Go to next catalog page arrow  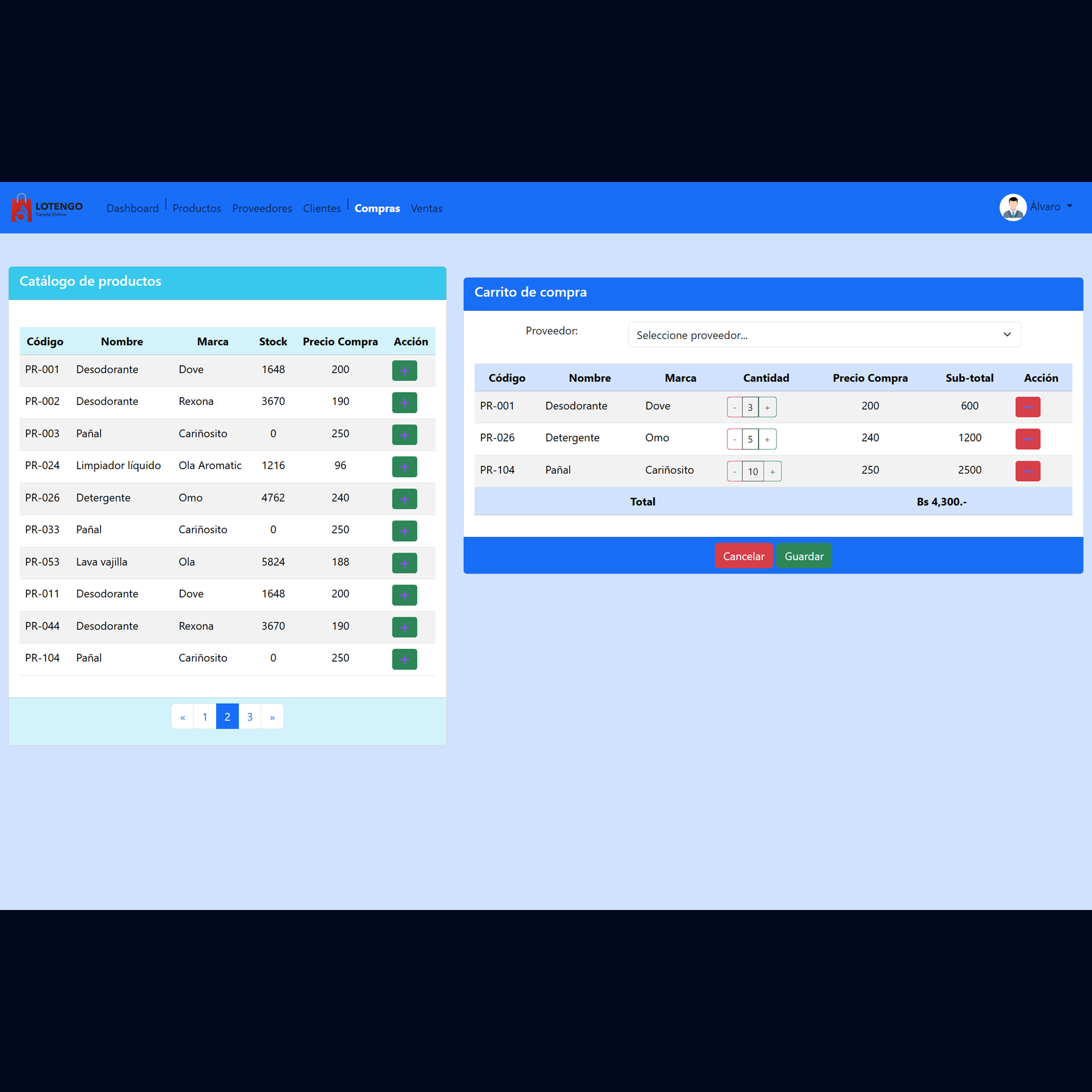point(272,716)
